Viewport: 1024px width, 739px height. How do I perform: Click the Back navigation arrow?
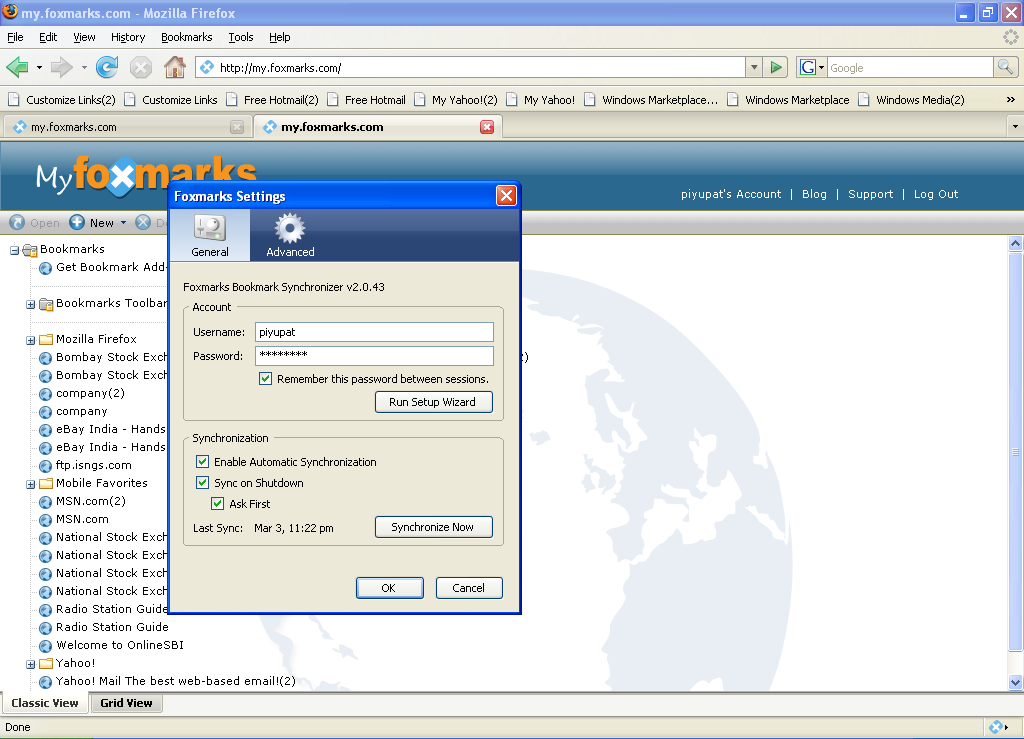pos(17,67)
